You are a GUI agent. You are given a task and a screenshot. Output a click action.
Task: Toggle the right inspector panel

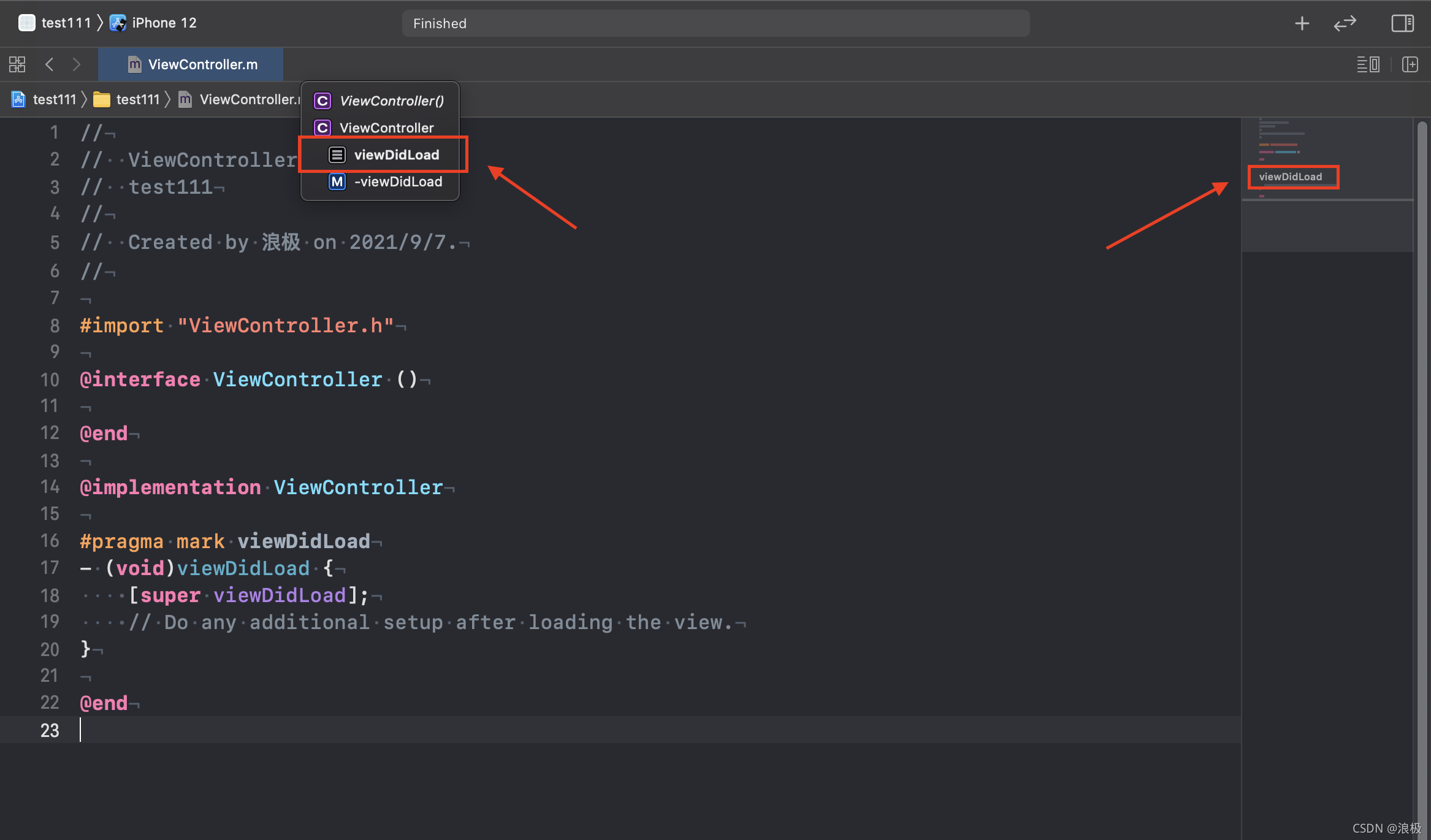click(1402, 23)
